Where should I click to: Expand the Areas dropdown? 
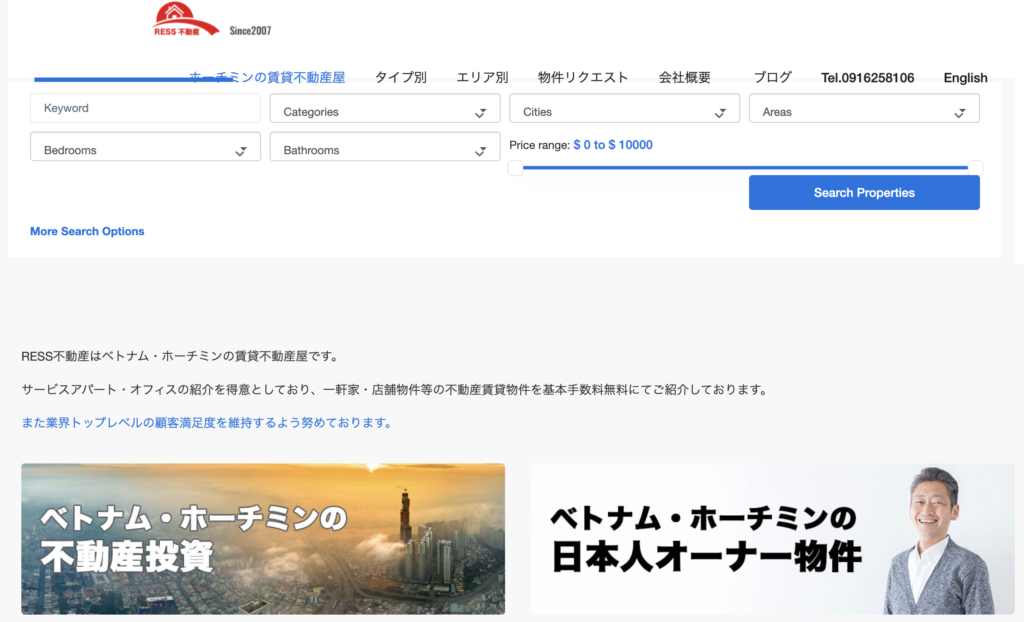tap(864, 108)
